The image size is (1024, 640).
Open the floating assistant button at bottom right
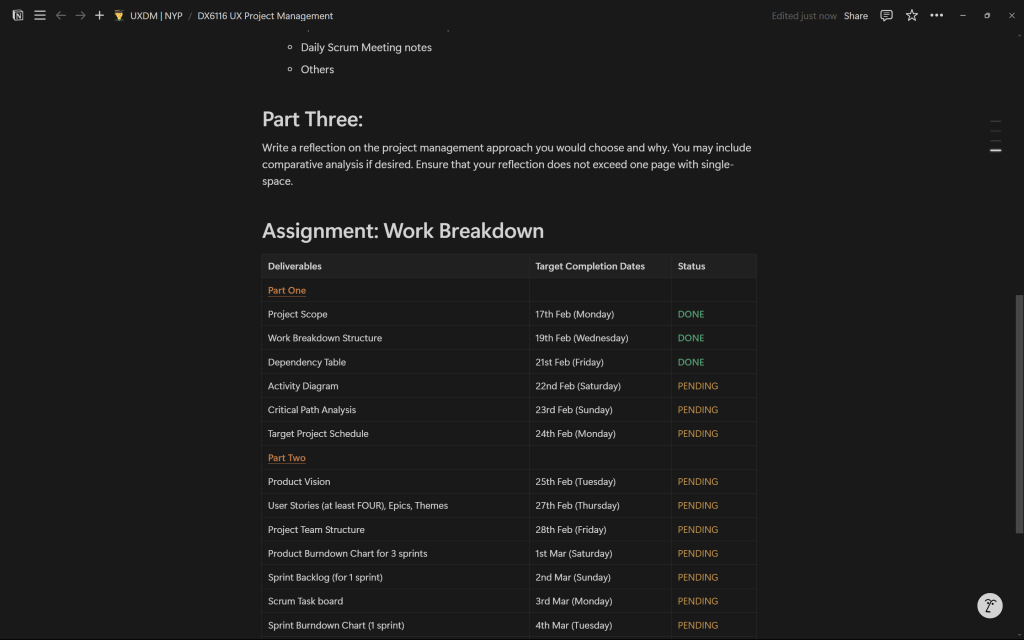tap(989, 605)
